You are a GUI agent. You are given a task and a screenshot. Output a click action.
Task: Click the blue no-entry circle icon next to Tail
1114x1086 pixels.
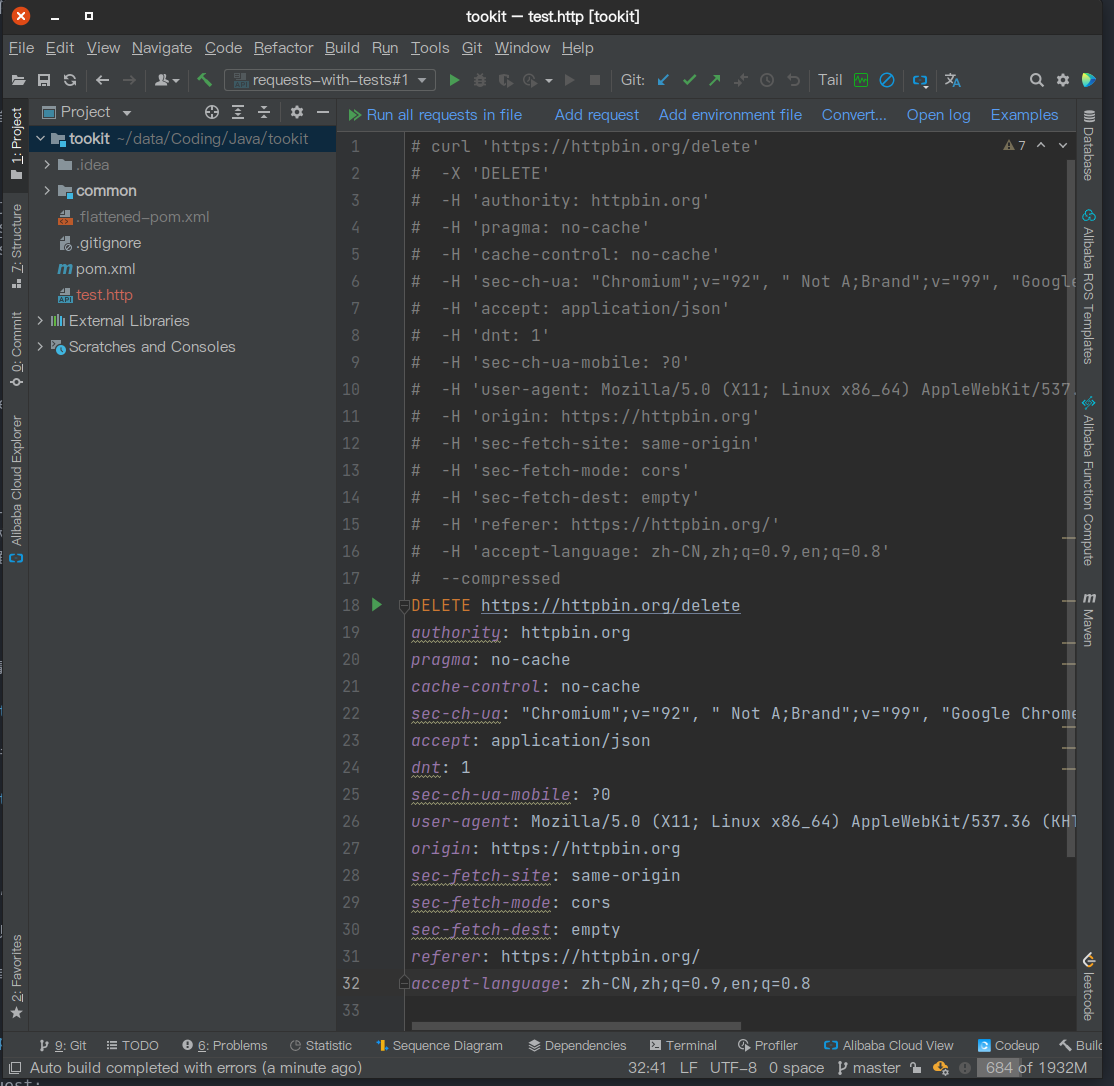pyautogui.click(x=887, y=80)
